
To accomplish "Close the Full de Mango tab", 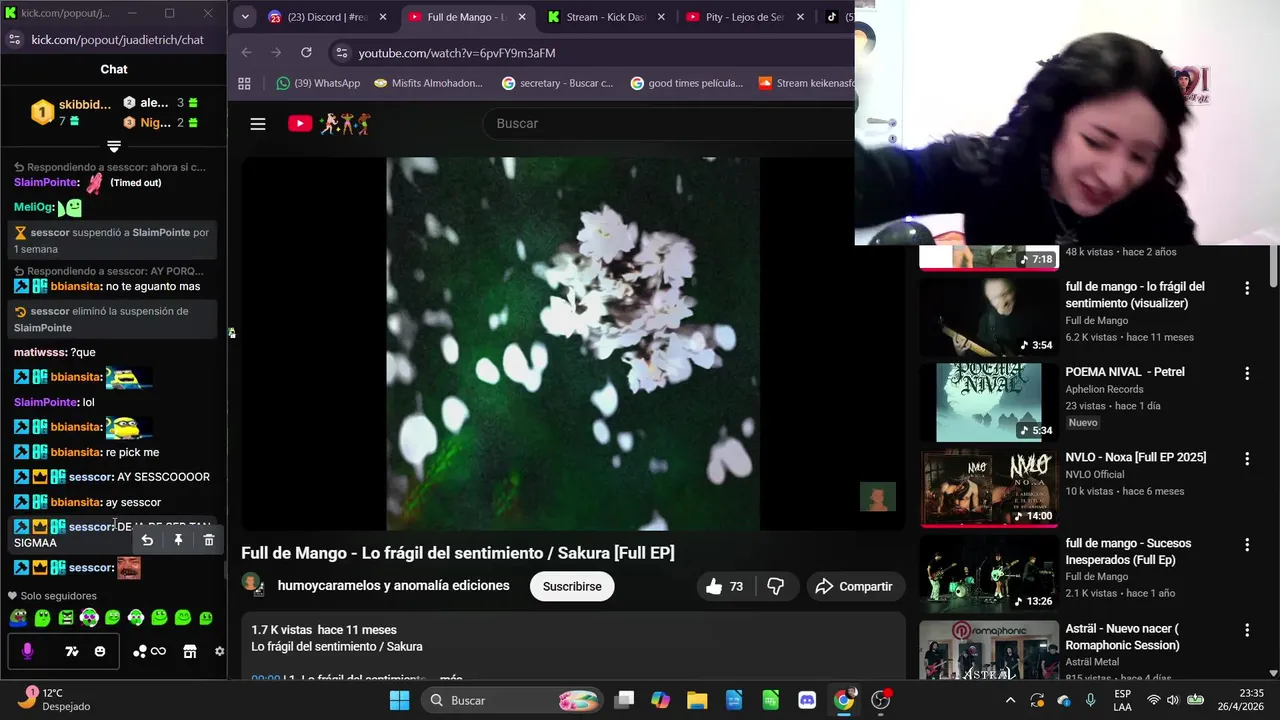I will [522, 17].
